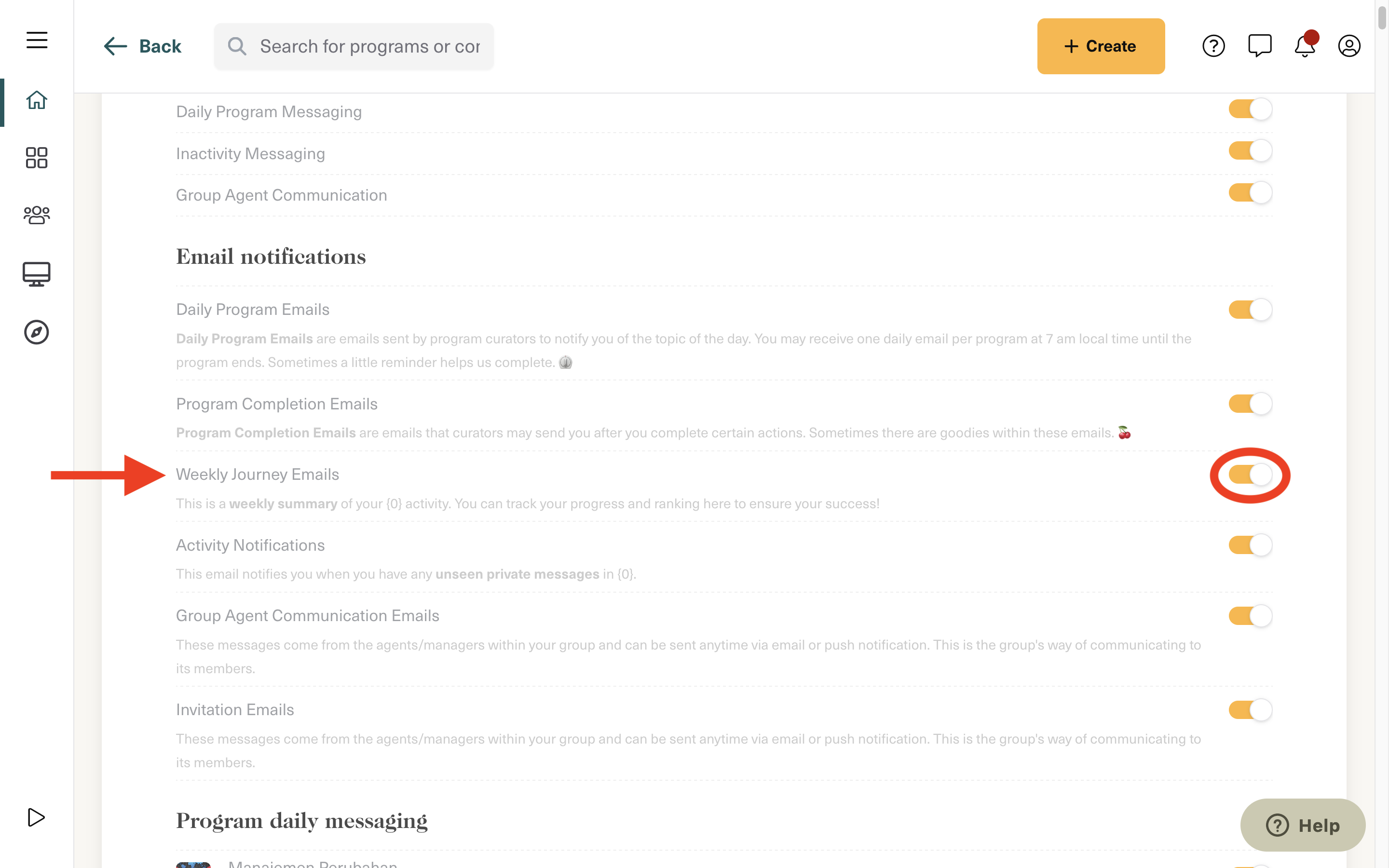Open the chat messages icon
The width and height of the screenshot is (1389, 868).
1260,46
